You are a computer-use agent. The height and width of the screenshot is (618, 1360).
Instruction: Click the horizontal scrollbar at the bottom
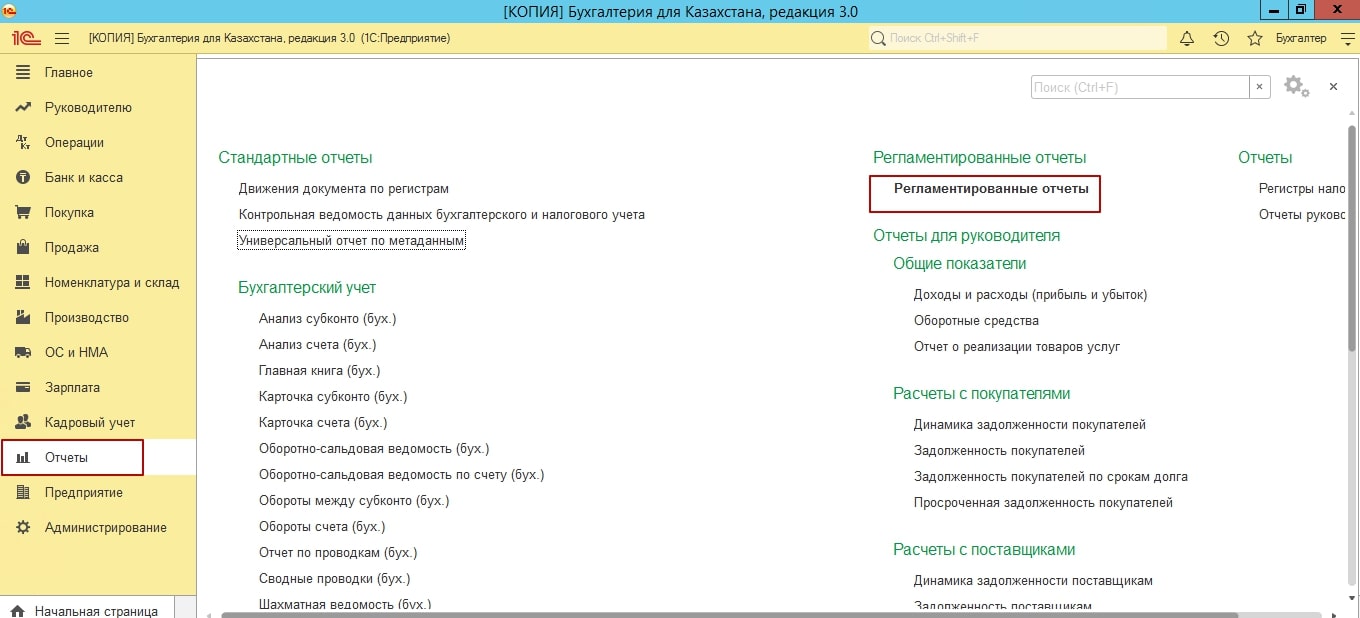[700, 614]
